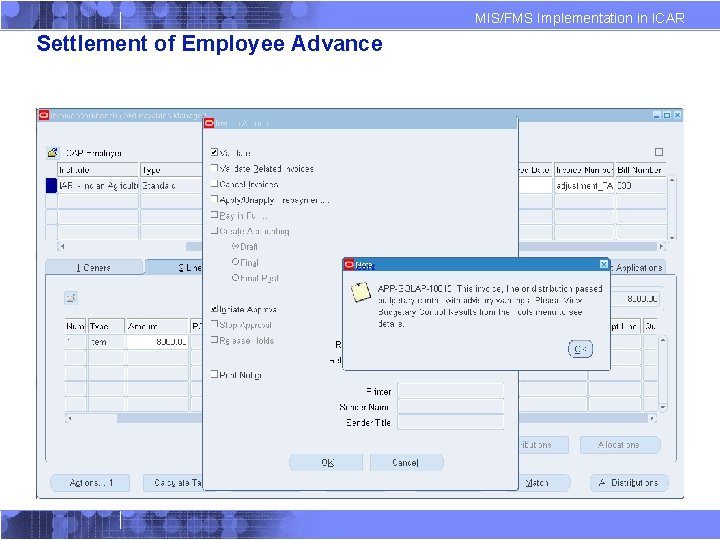Click the folder edit icon beside ICAR Employee

tap(53, 152)
